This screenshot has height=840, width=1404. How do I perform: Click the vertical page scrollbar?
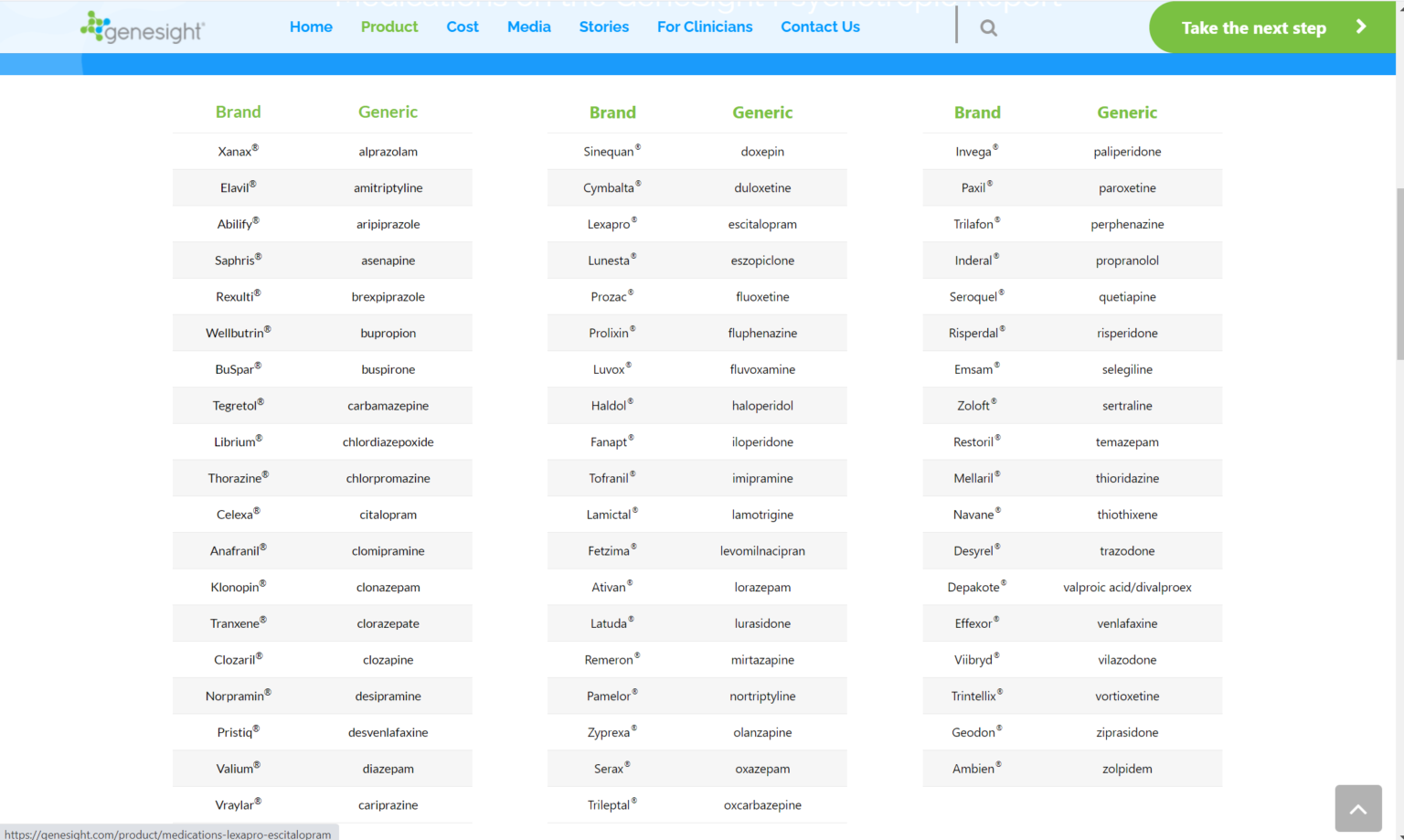coord(1399,274)
